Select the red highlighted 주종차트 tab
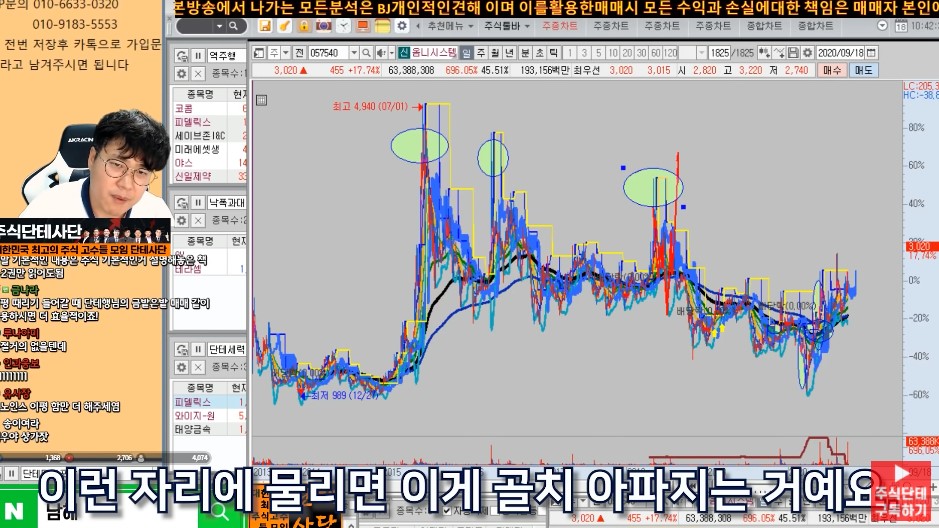This screenshot has width=939, height=528. tap(560, 26)
